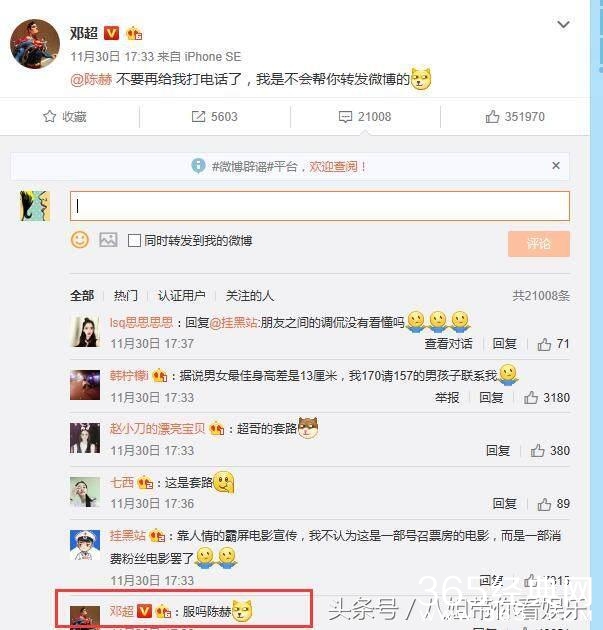Like 韩柠檬's comment with 3180 likes
Viewport: 603px width, 630px height.
pyautogui.click(x=530, y=397)
